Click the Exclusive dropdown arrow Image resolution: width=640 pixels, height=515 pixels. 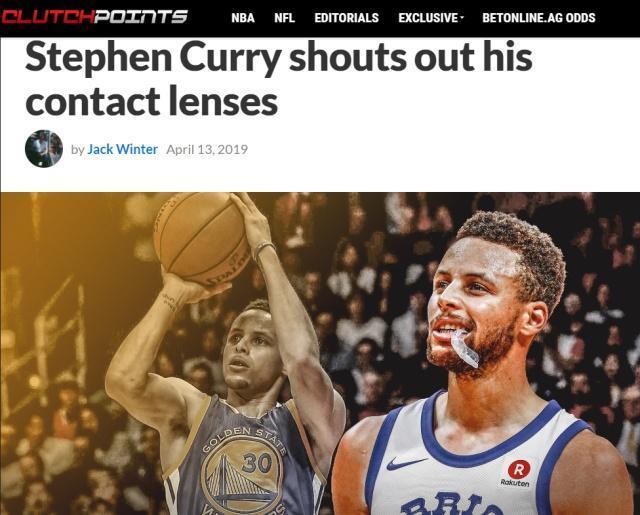point(462,18)
